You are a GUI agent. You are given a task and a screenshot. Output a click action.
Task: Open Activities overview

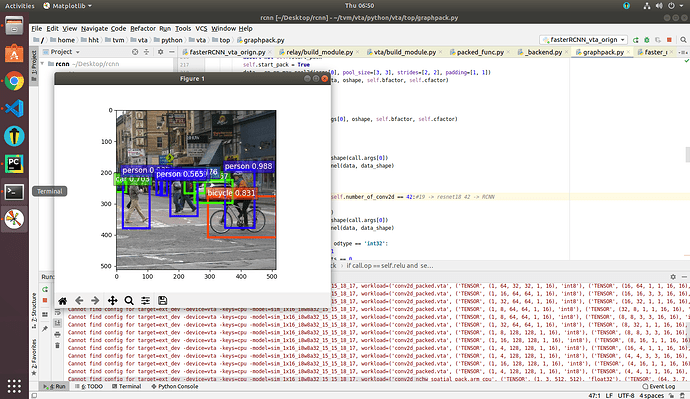19,6
